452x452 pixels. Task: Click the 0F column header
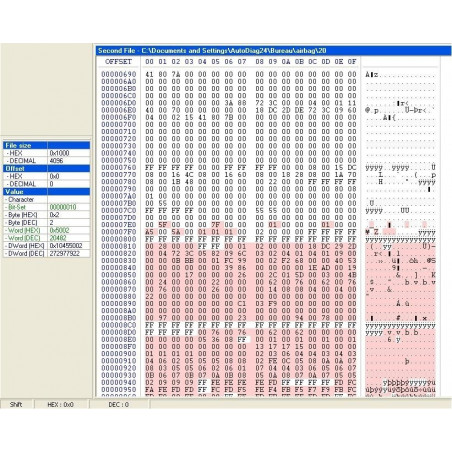coord(352,62)
